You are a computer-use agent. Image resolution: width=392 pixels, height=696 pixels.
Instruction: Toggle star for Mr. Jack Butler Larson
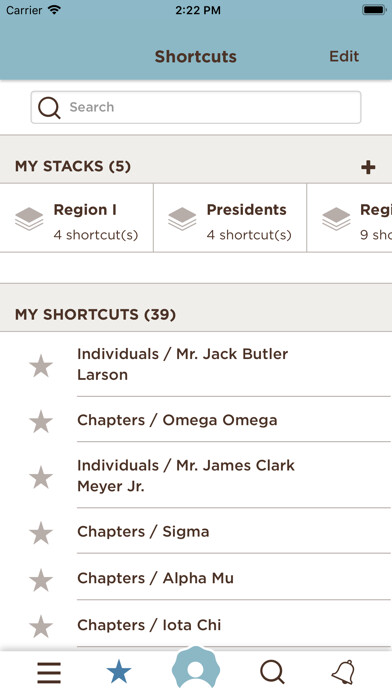41,366
